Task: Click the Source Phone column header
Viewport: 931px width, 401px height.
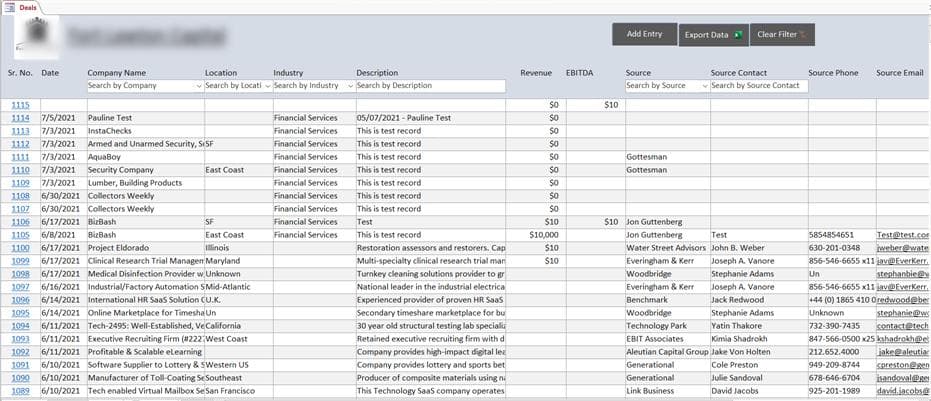Action: [x=833, y=73]
